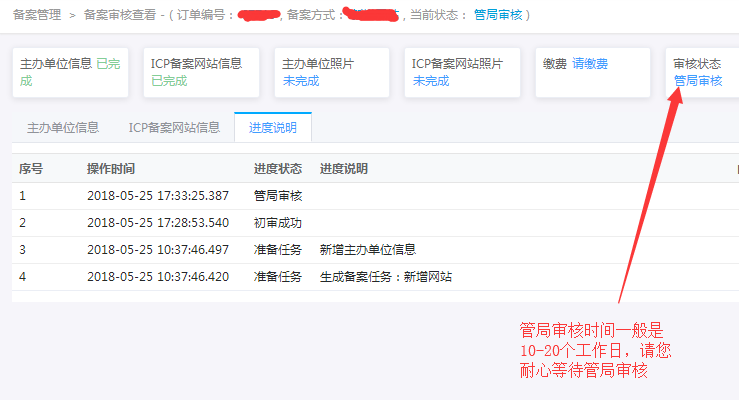Click row number 4 in the table
Viewport: 739px width, 400px height.
[22, 277]
